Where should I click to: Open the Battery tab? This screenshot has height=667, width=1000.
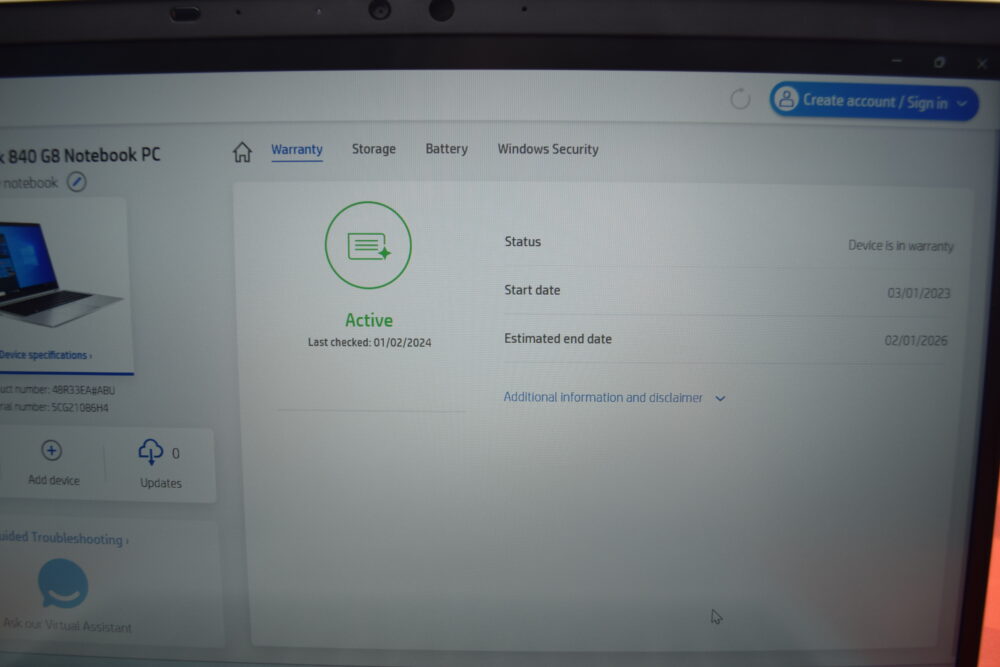(446, 149)
